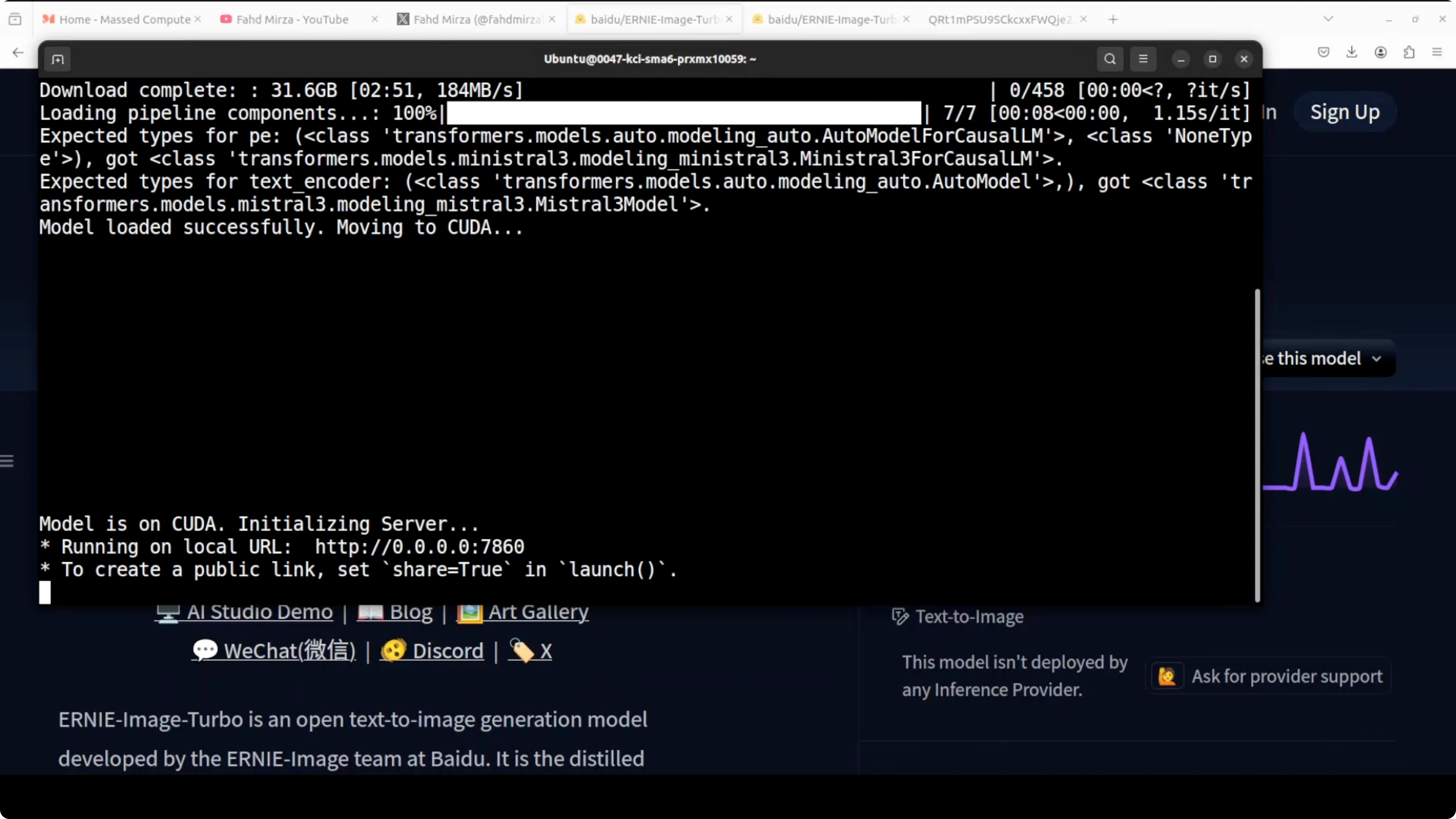Click the browser account profile icon
This screenshot has width=1456, height=819.
tap(1380, 52)
